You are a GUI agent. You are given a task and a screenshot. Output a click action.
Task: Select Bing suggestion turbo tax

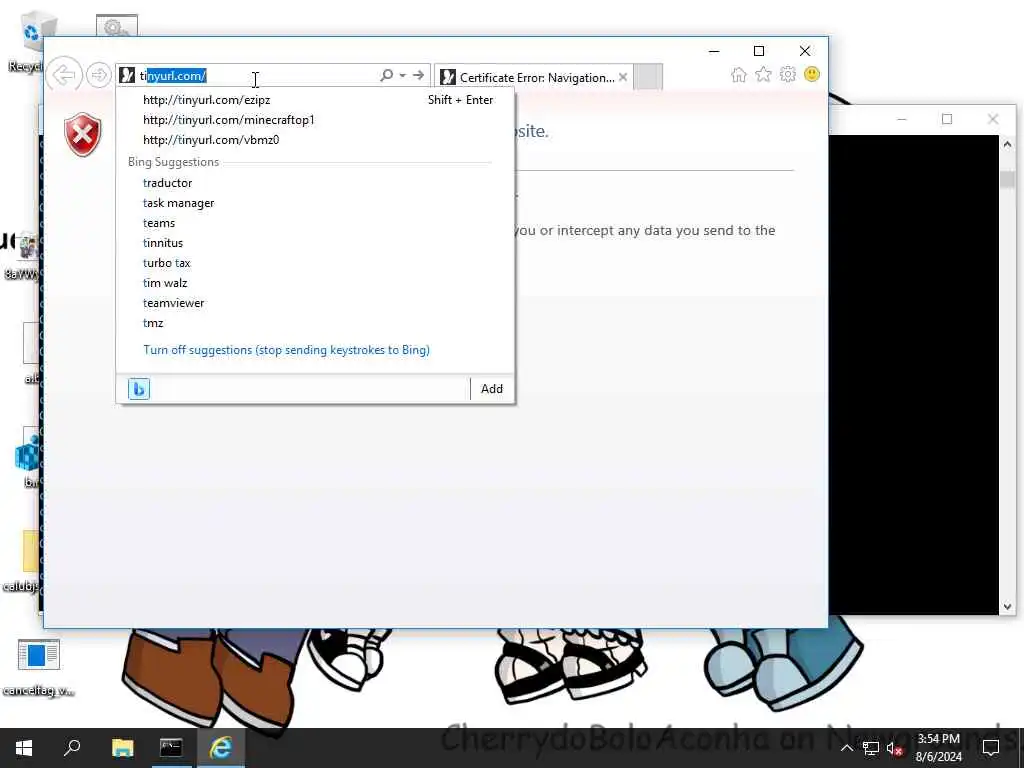click(x=315, y=263)
